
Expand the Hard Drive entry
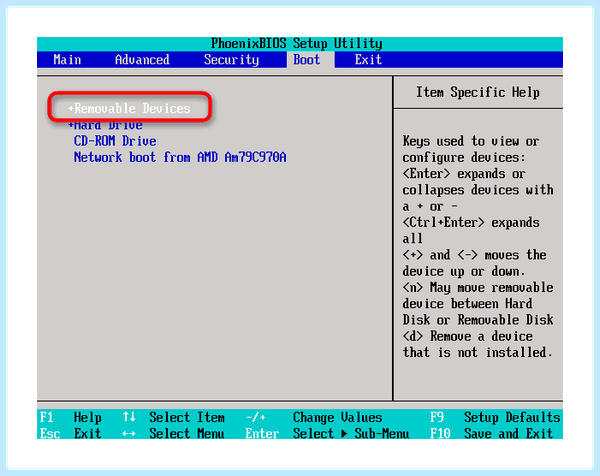(105, 125)
